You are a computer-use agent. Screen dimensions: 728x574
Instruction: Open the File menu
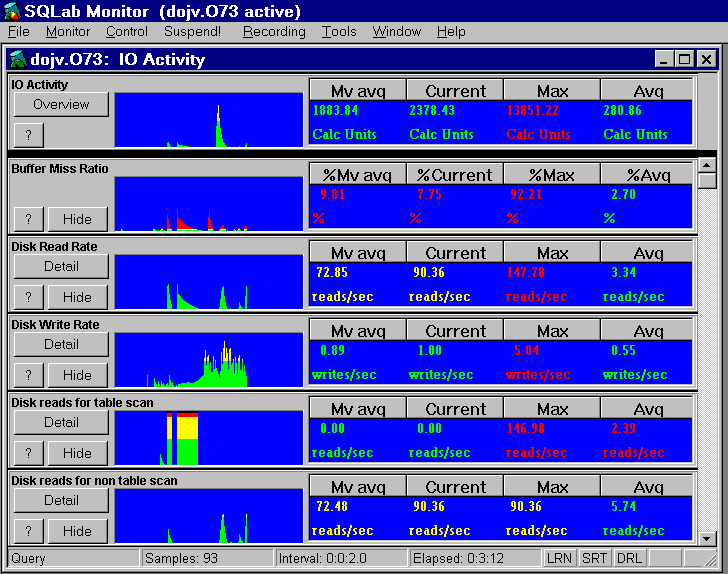tap(19, 32)
